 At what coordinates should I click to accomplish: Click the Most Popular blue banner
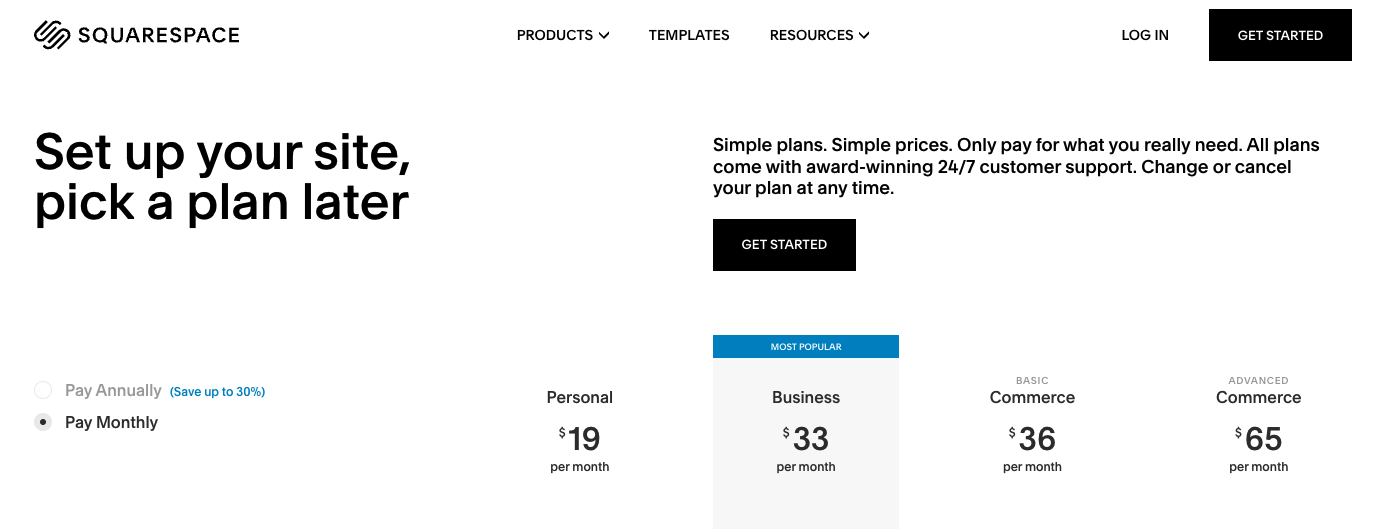pyautogui.click(x=806, y=347)
